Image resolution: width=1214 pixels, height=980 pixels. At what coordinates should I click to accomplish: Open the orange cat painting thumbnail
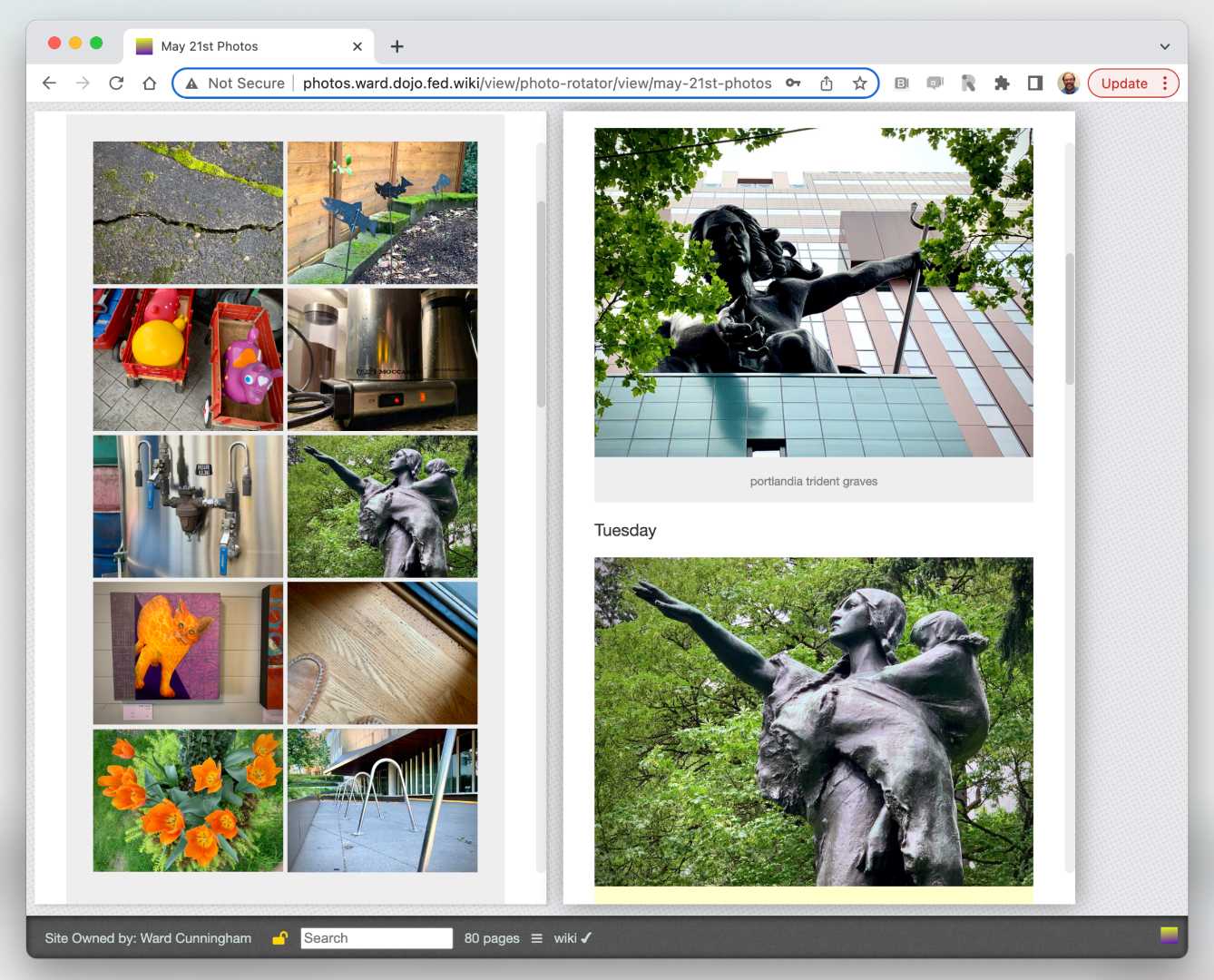click(188, 652)
